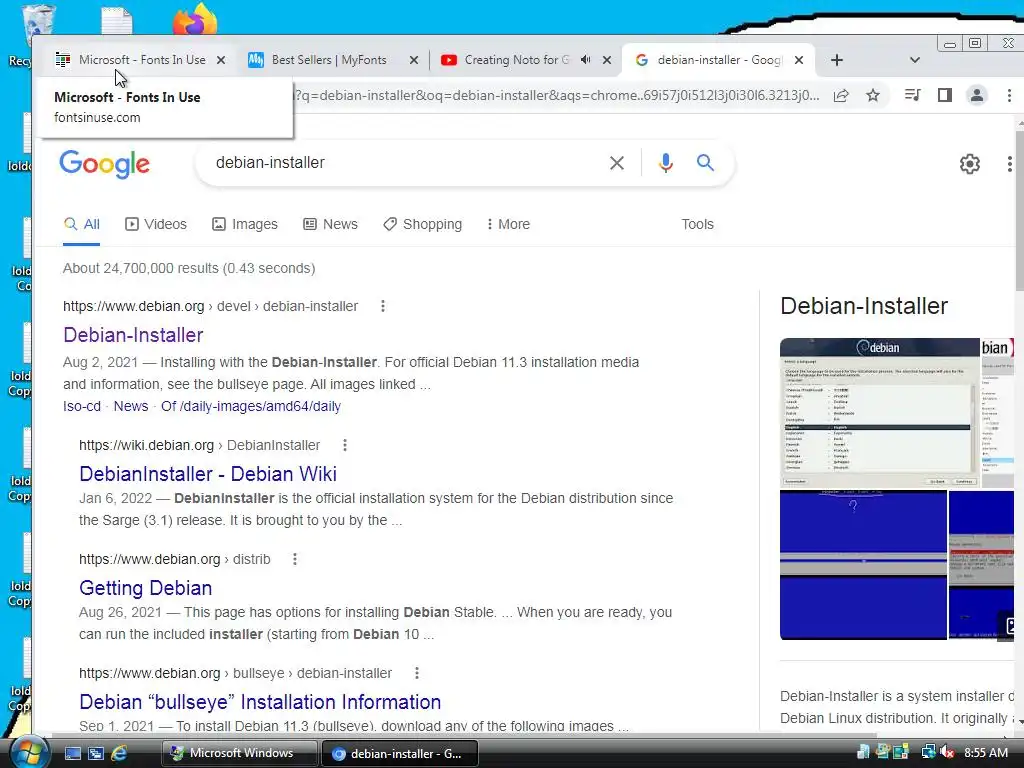Open the tab search chevron
1024x768 pixels.
click(x=914, y=60)
